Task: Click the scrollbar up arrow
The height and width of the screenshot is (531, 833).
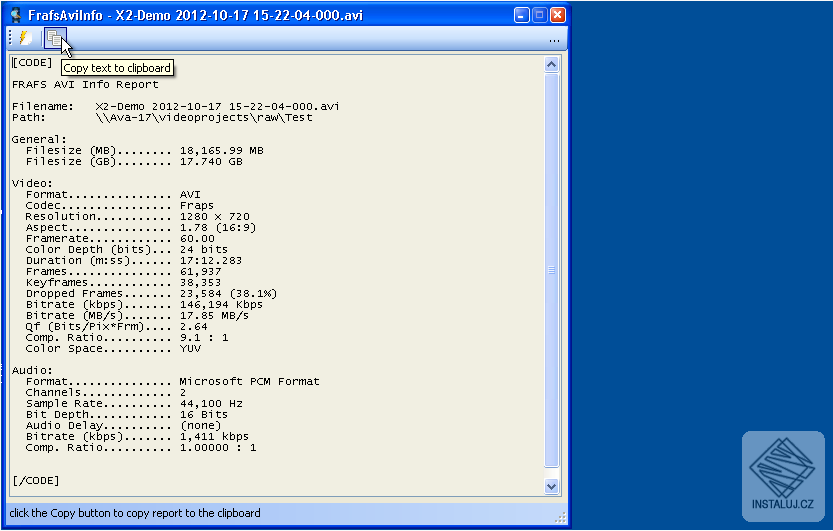Action: [551, 65]
